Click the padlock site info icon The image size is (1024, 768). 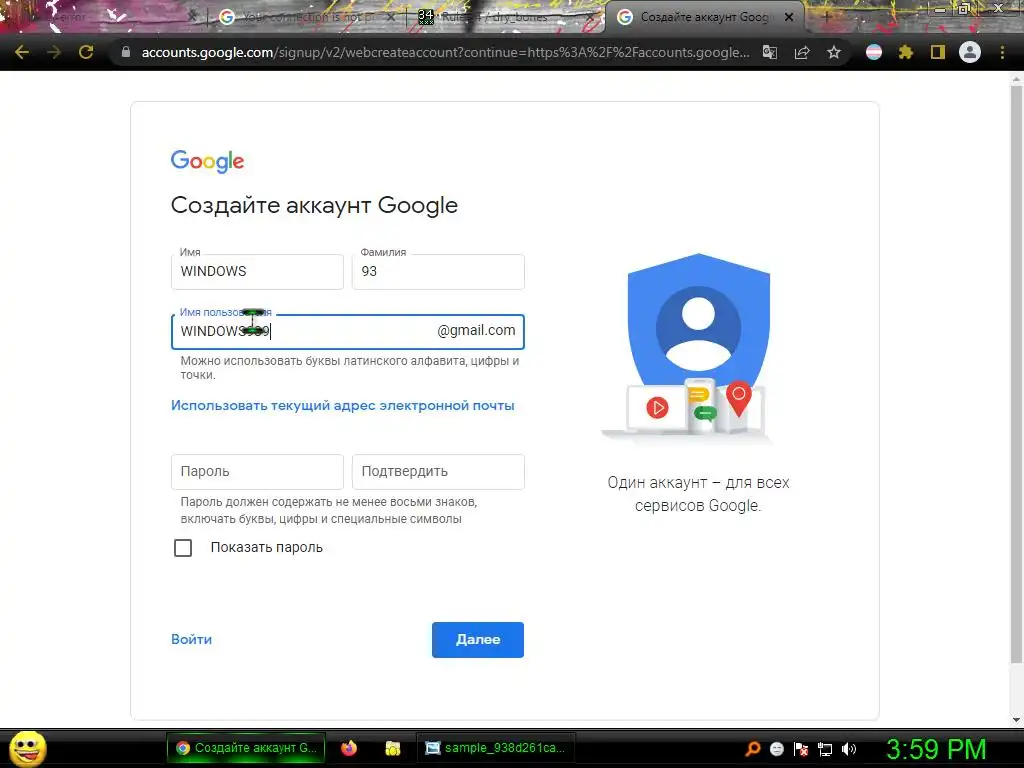[126, 52]
